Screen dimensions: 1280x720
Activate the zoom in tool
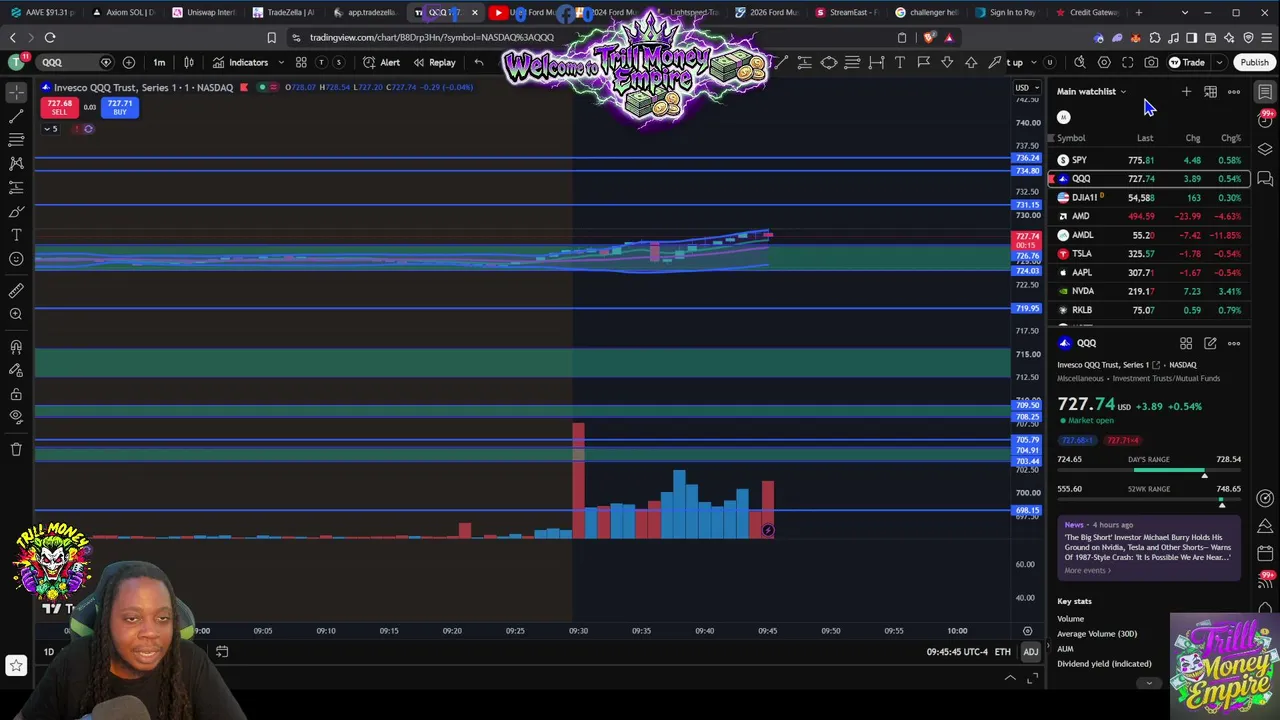[x=16, y=315]
